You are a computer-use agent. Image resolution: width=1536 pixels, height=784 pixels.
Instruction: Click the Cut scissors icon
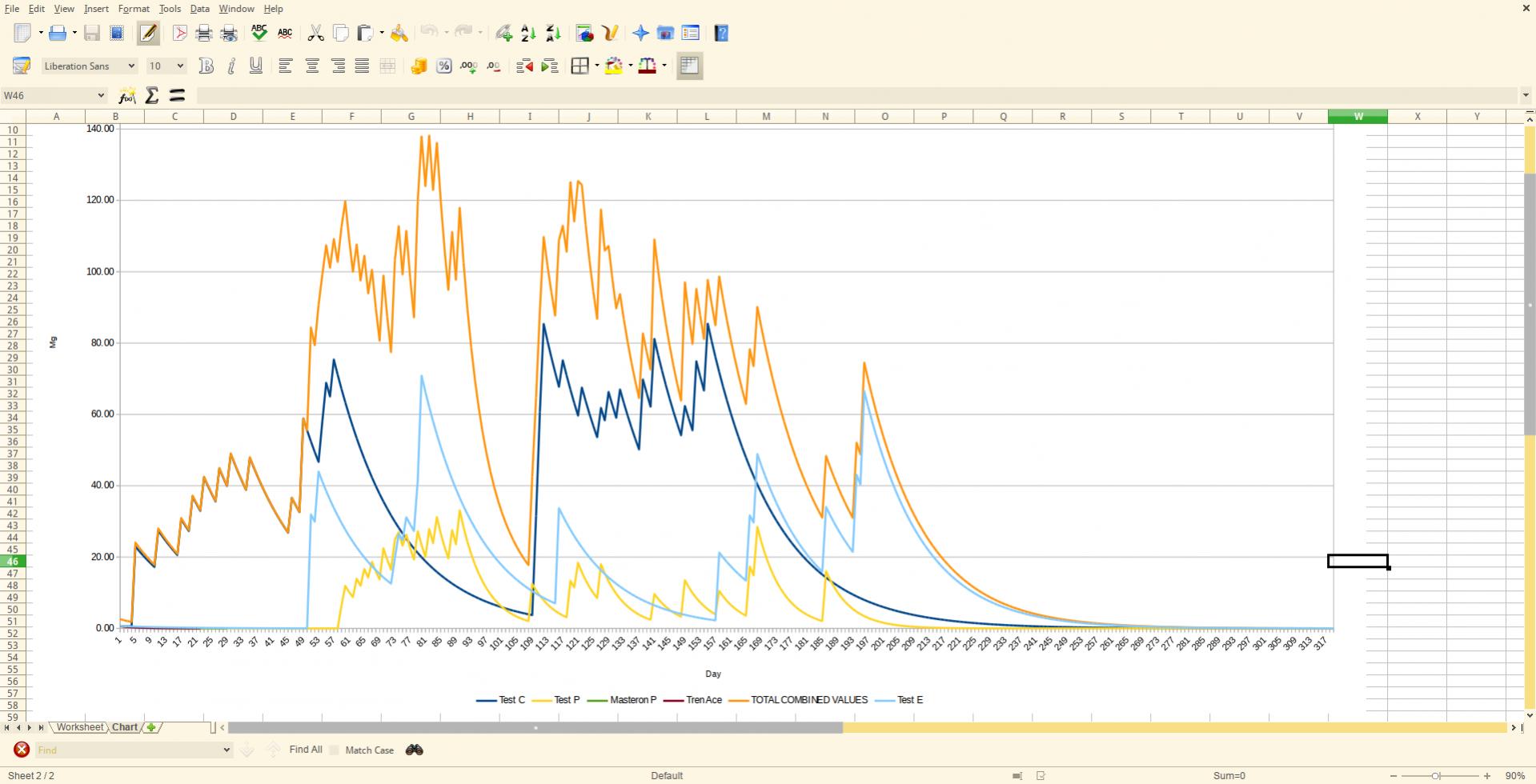pyautogui.click(x=316, y=33)
